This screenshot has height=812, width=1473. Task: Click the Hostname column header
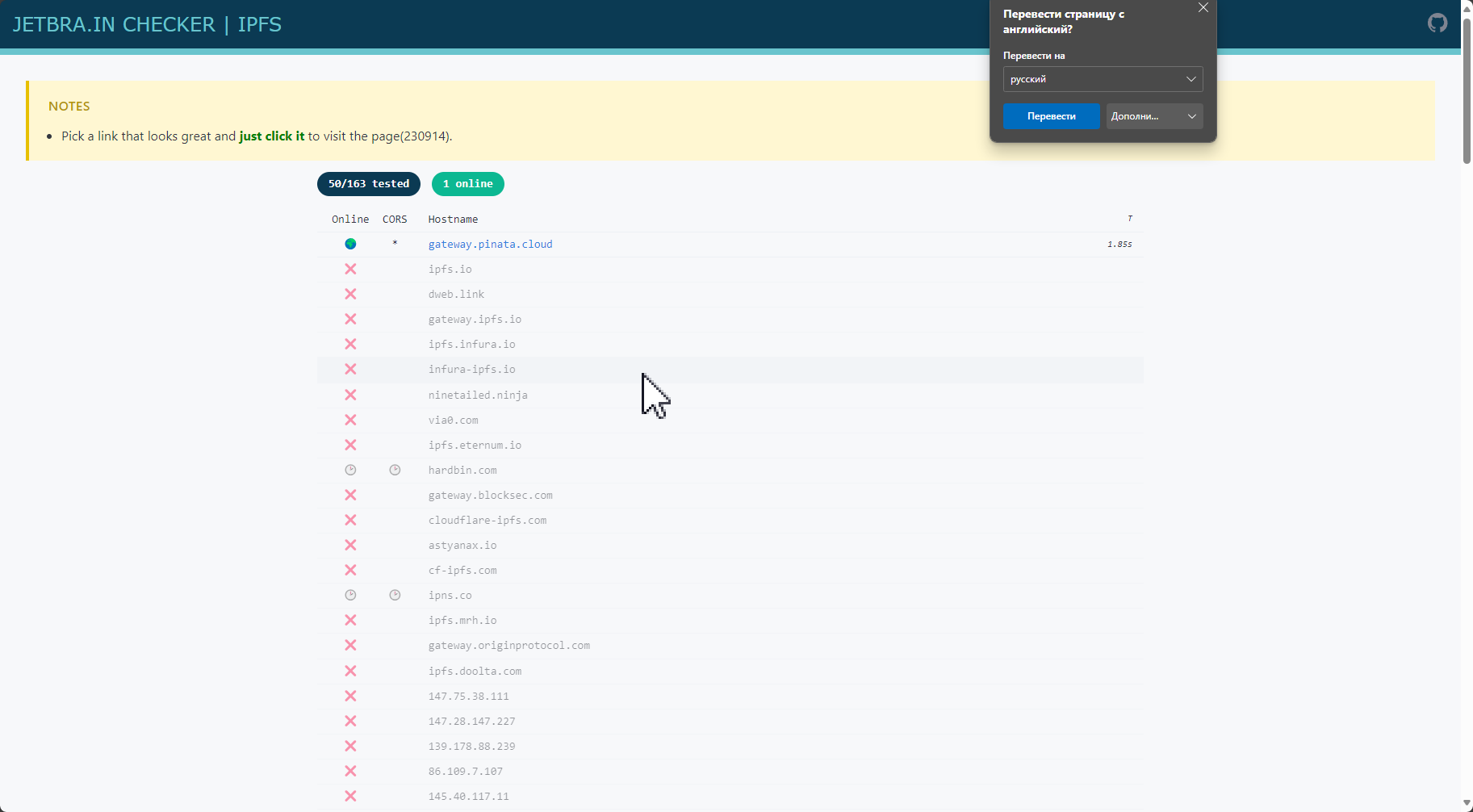453,220
